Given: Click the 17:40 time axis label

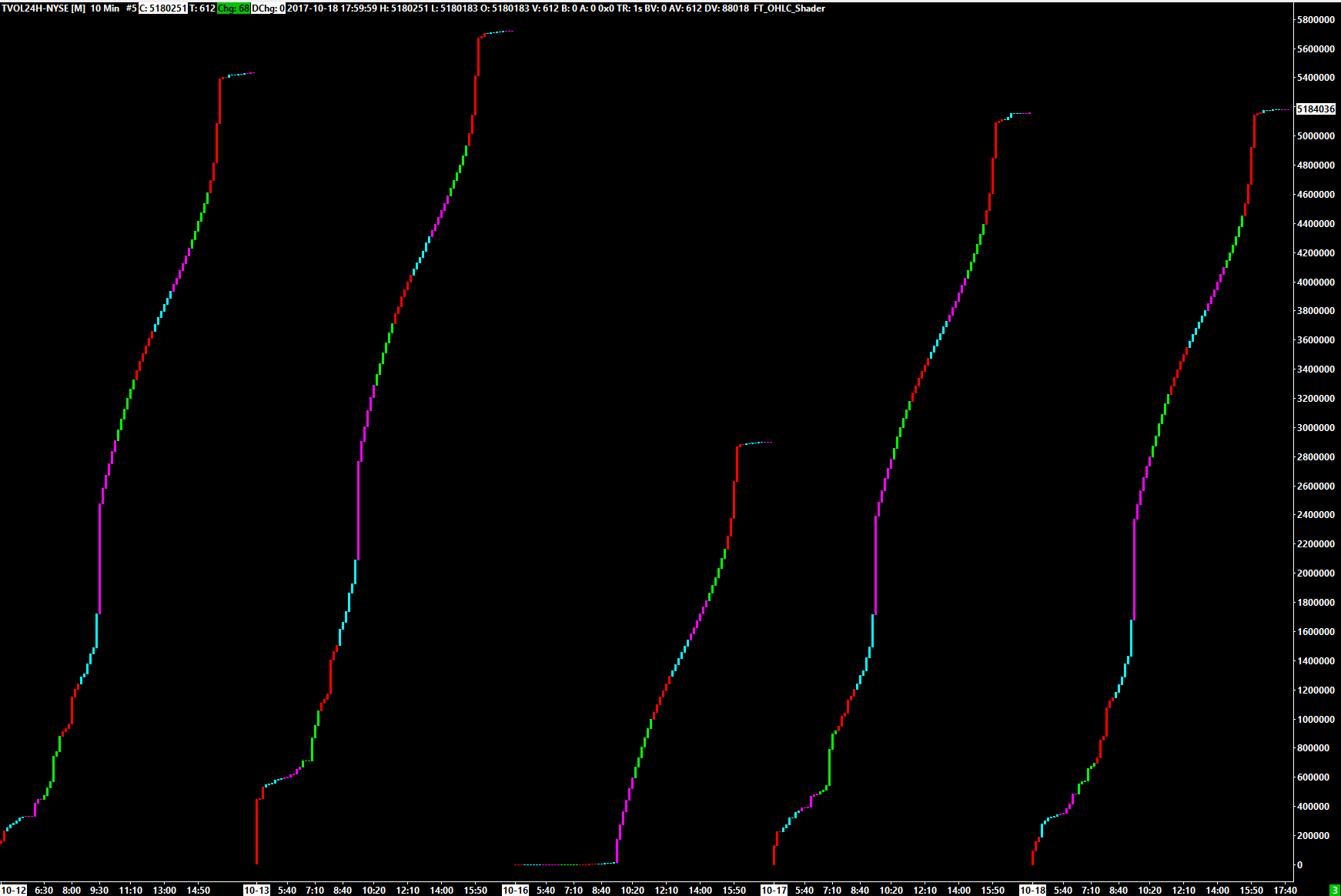Looking at the screenshot, I should (x=1286, y=891).
